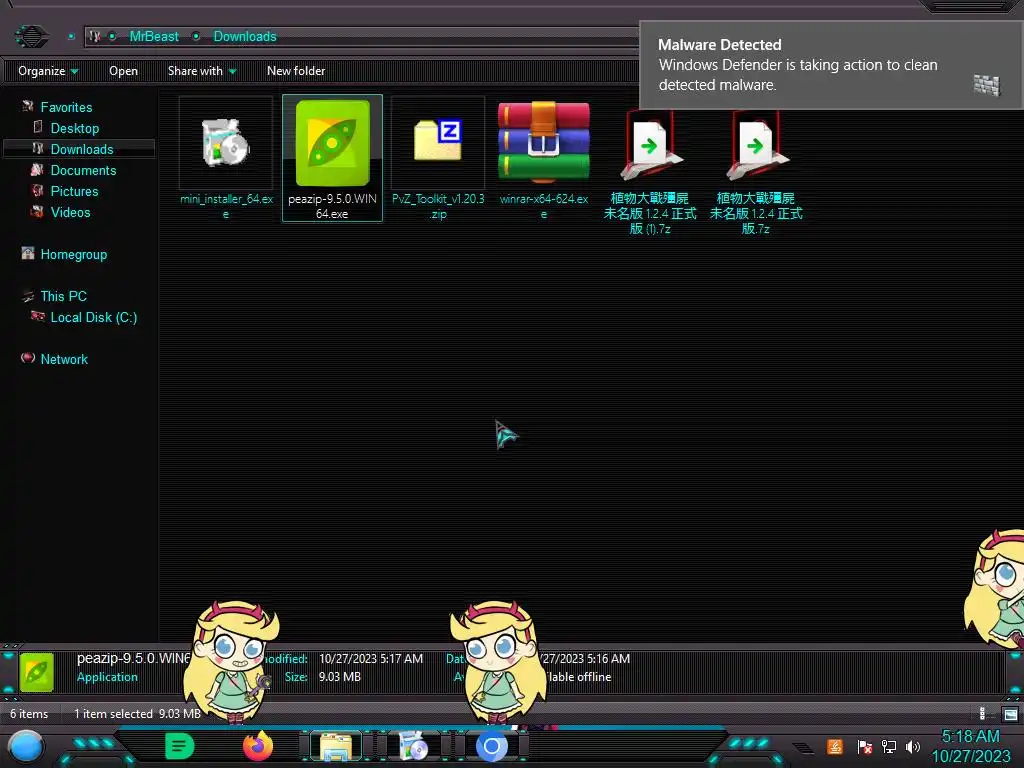The image size is (1024, 768).
Task: Launch Firefox from the taskbar
Action: (258, 746)
